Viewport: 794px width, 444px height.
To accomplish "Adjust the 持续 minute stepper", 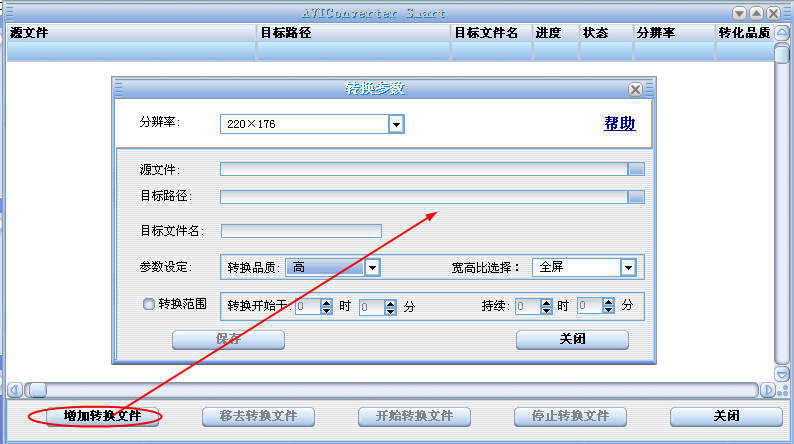I will pyautogui.click(x=608, y=305).
